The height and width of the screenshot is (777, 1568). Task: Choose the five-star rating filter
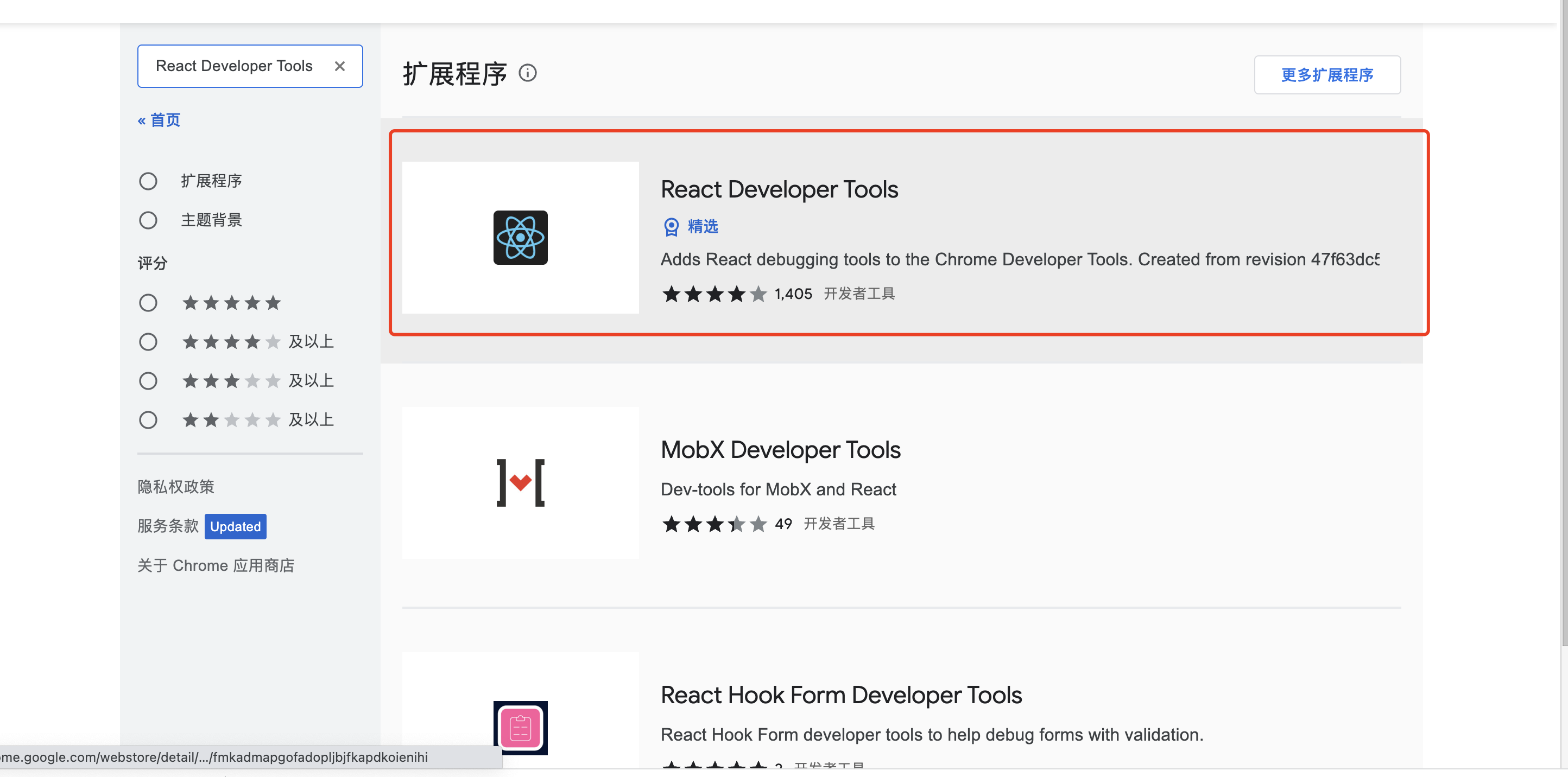click(x=148, y=303)
